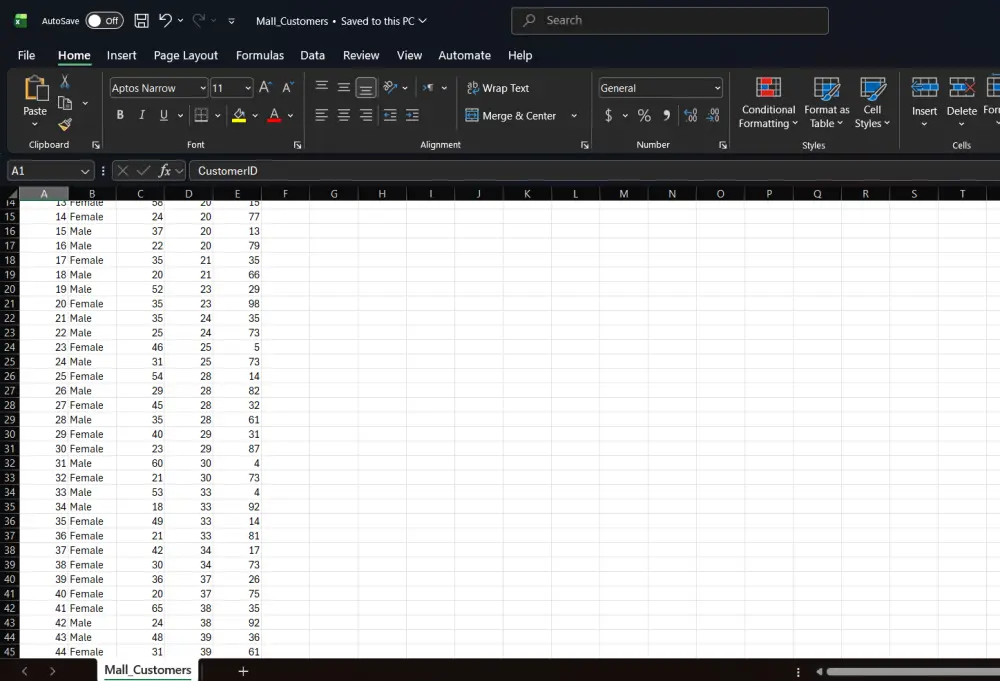The height and width of the screenshot is (681, 1000).
Task: Undo the last action
Action: pos(165,20)
